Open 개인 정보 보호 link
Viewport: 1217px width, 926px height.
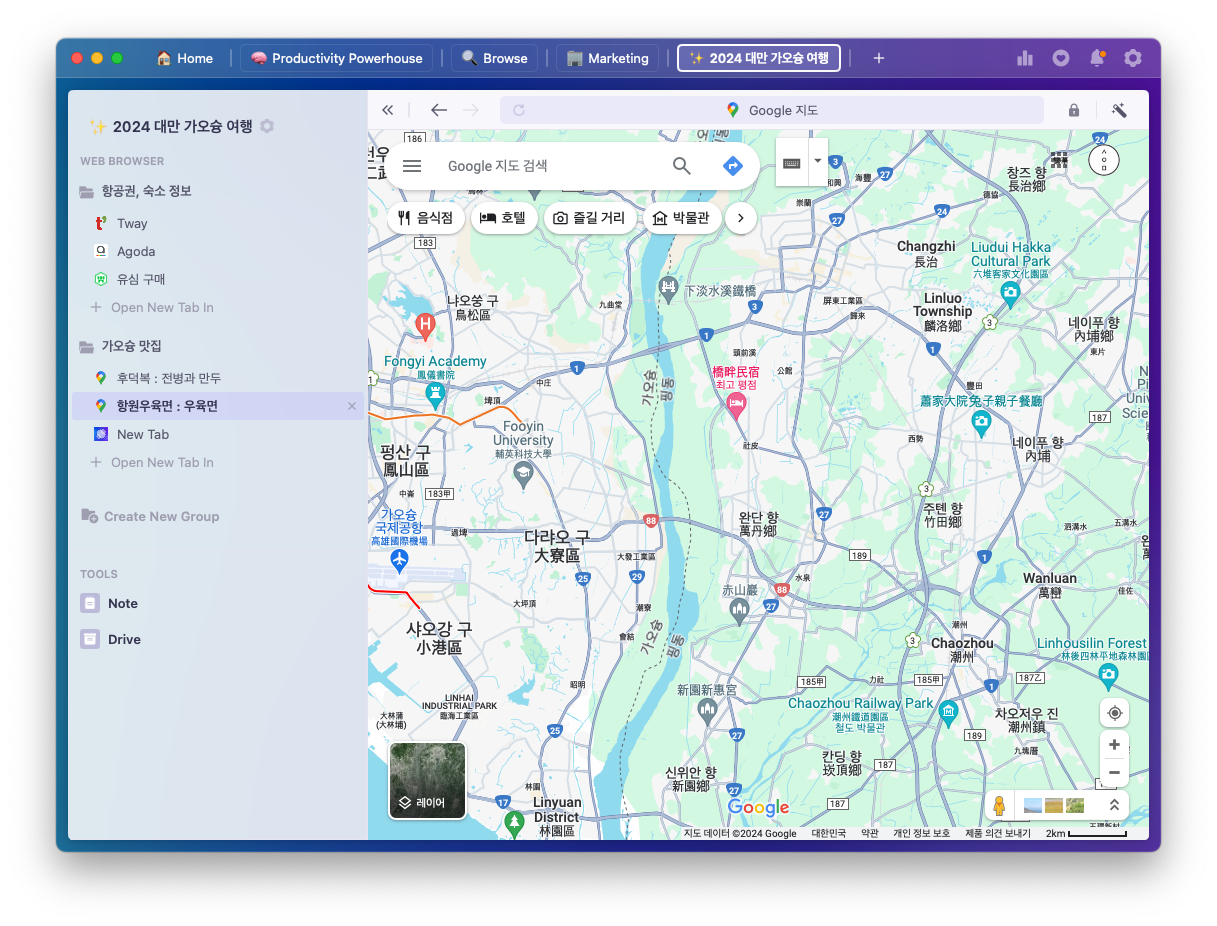tap(921, 833)
